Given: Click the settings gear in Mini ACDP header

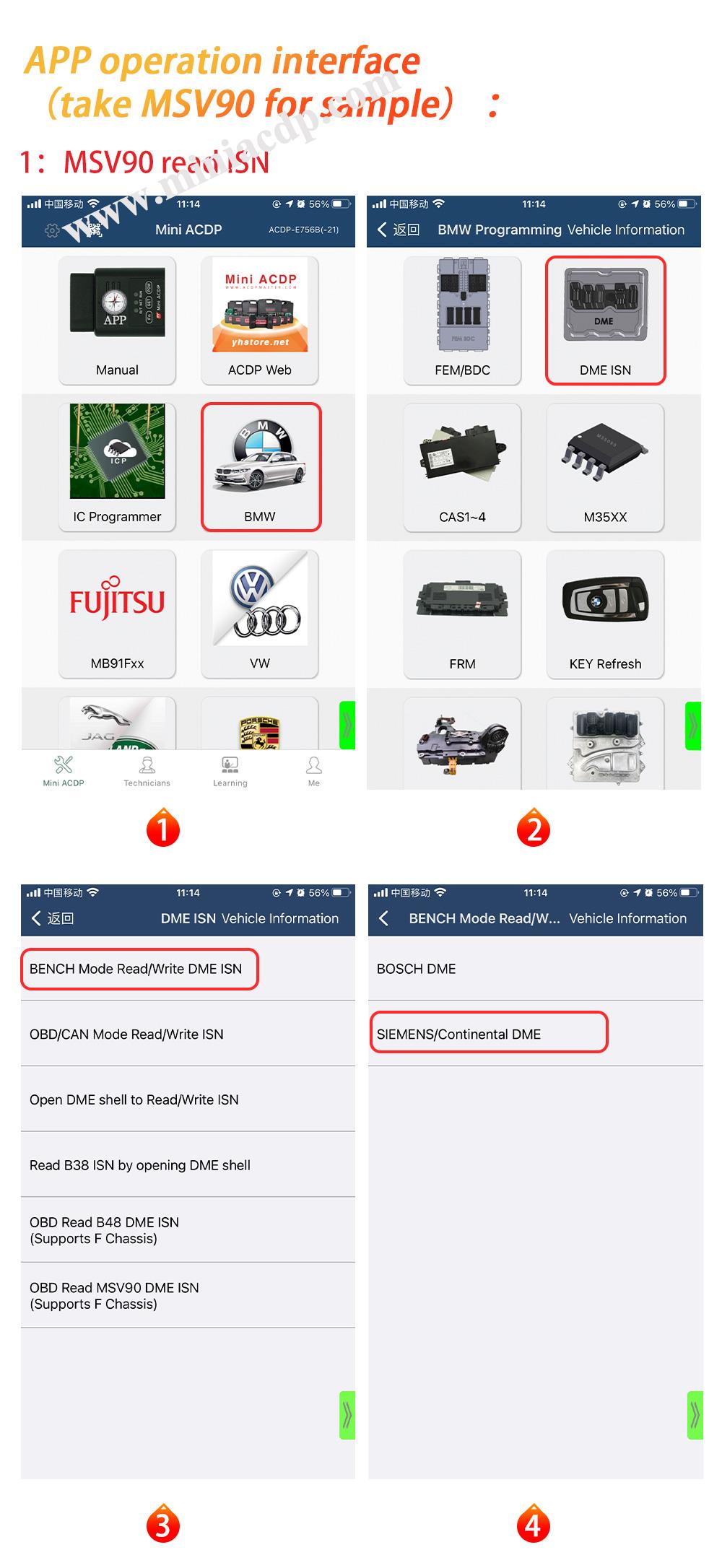Looking at the screenshot, I should coord(52,230).
